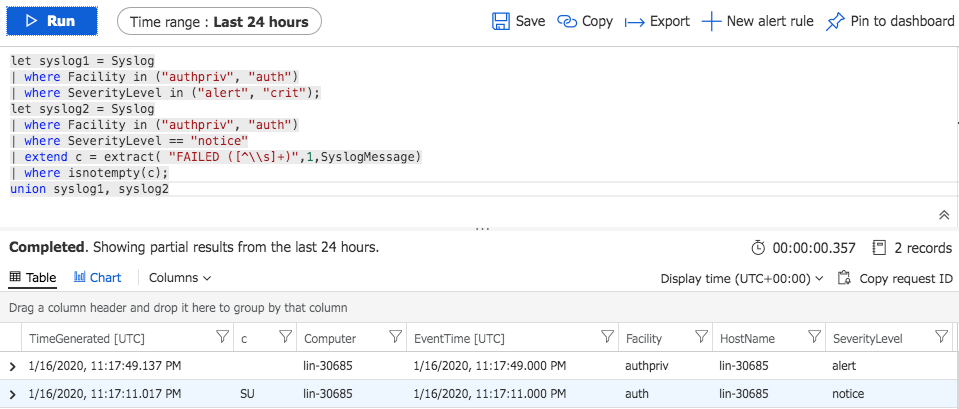The height and width of the screenshot is (409, 959).
Task: Expand the notice severity result row
Action: [13, 394]
